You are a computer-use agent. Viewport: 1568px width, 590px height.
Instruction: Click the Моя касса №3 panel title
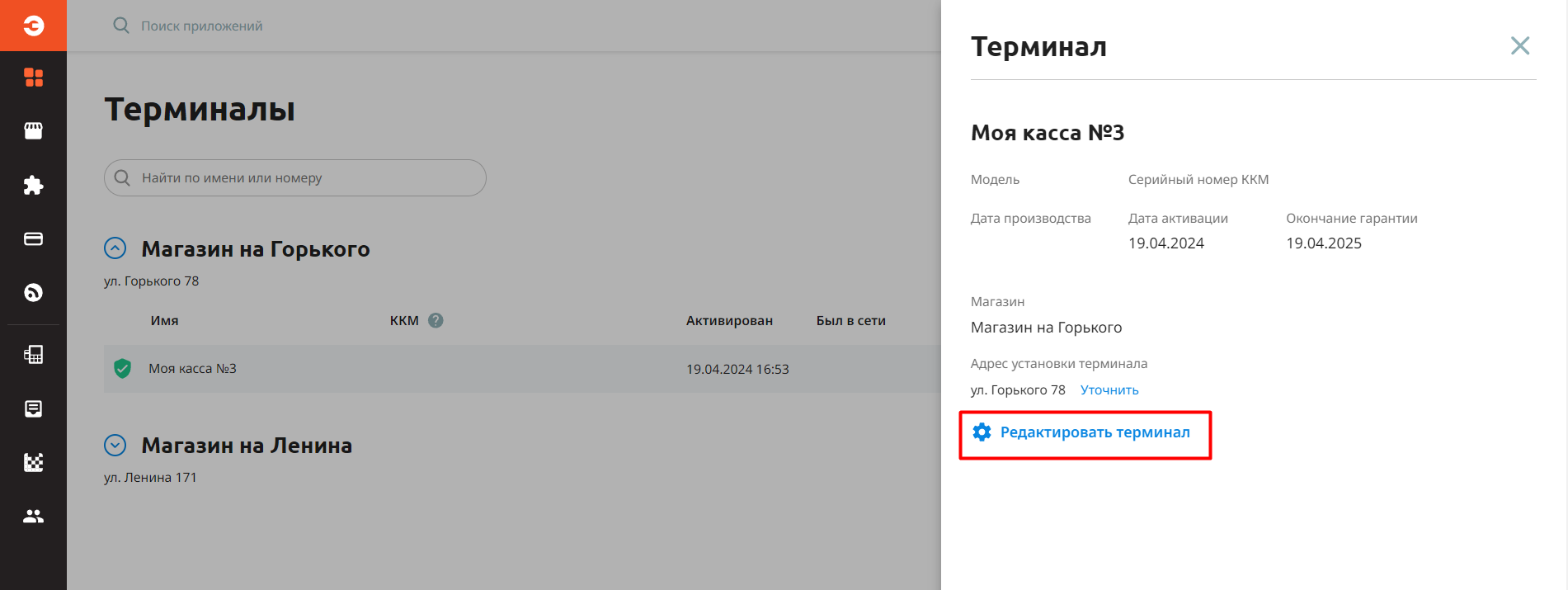point(1048,133)
